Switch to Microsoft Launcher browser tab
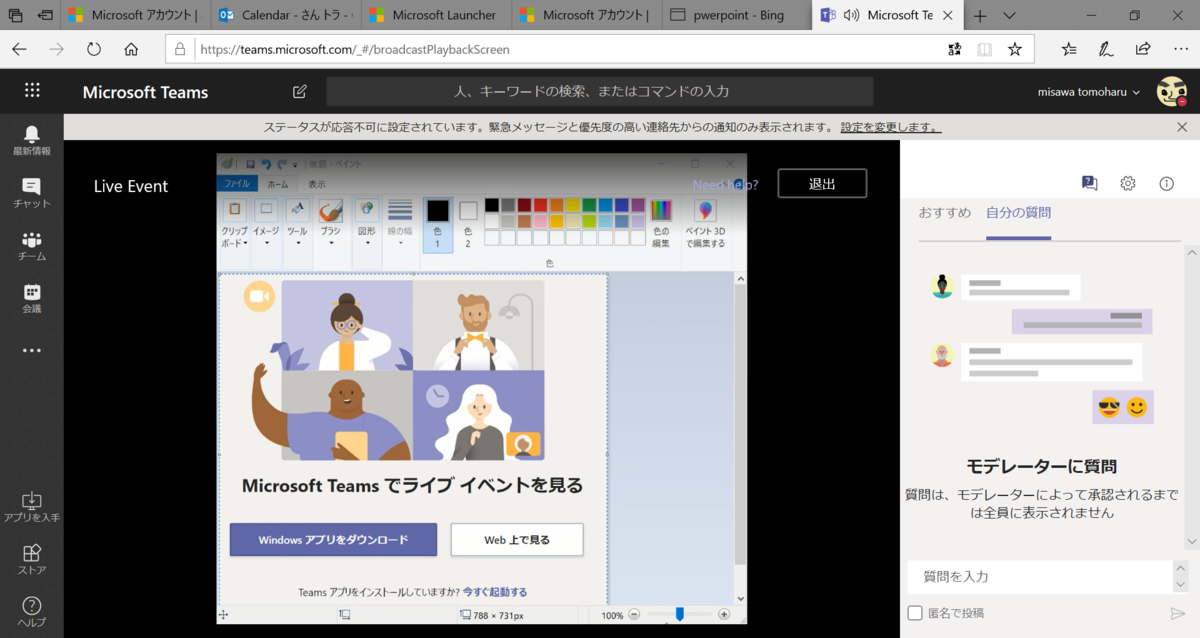 (x=435, y=15)
